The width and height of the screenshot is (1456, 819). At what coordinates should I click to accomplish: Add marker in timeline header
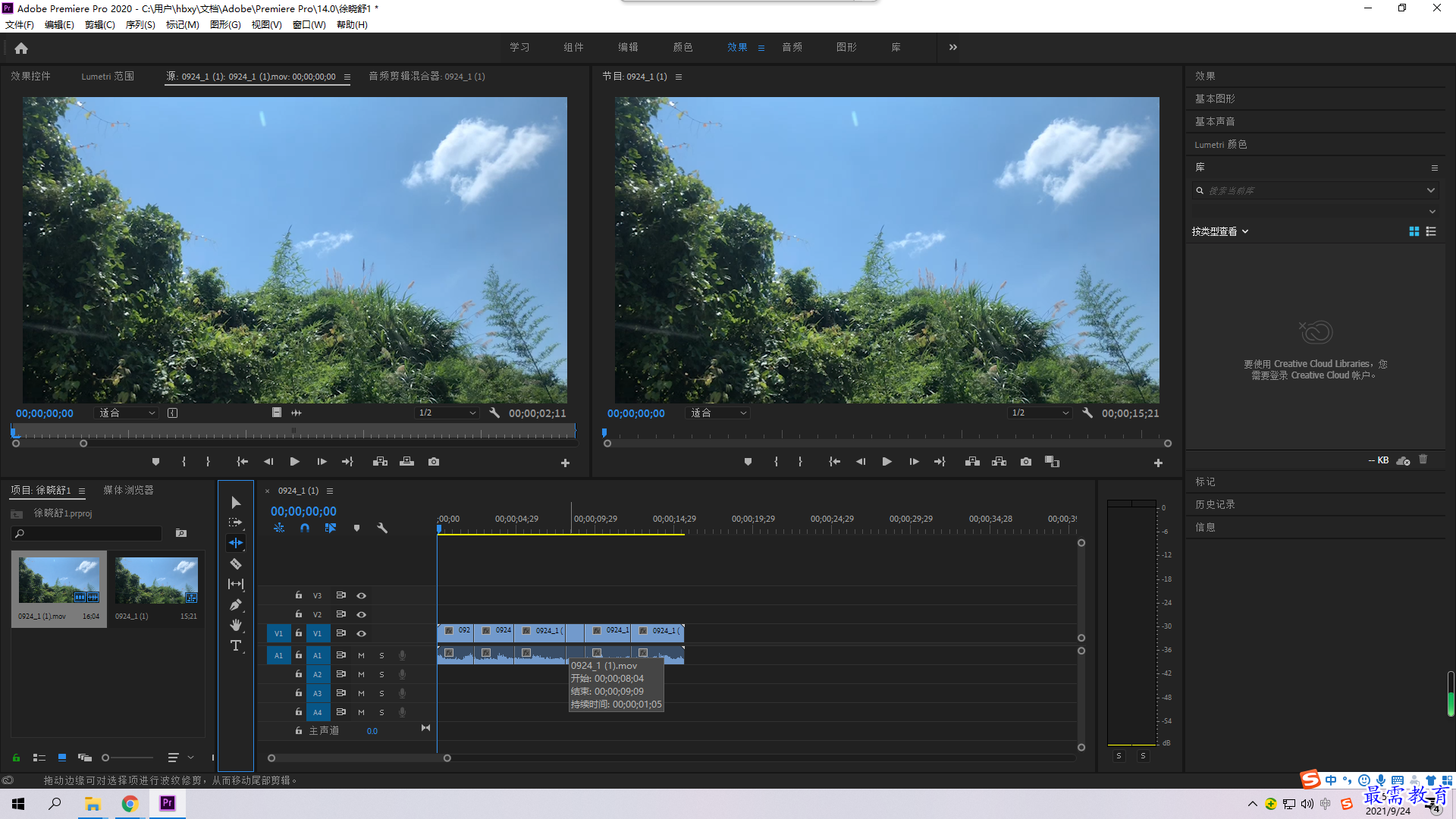pos(356,528)
